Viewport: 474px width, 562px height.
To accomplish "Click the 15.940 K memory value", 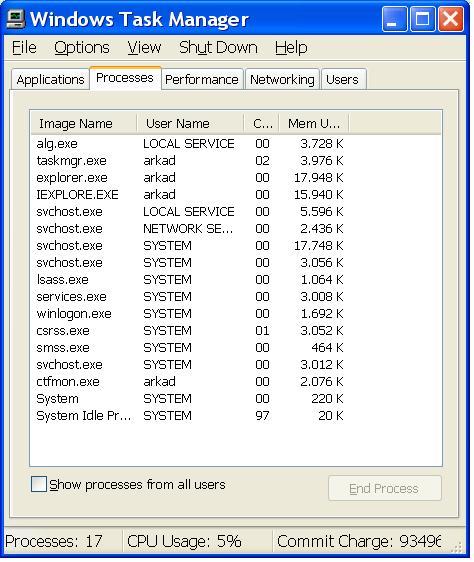I will click(x=318, y=195).
